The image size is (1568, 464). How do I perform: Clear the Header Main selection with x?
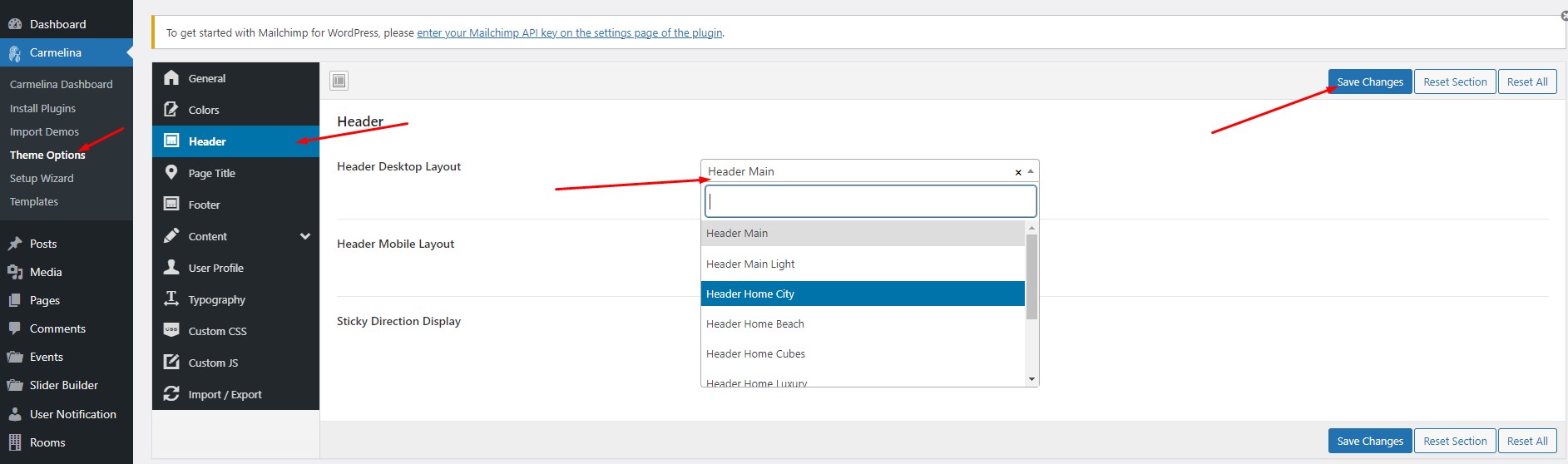pyautogui.click(x=1018, y=172)
